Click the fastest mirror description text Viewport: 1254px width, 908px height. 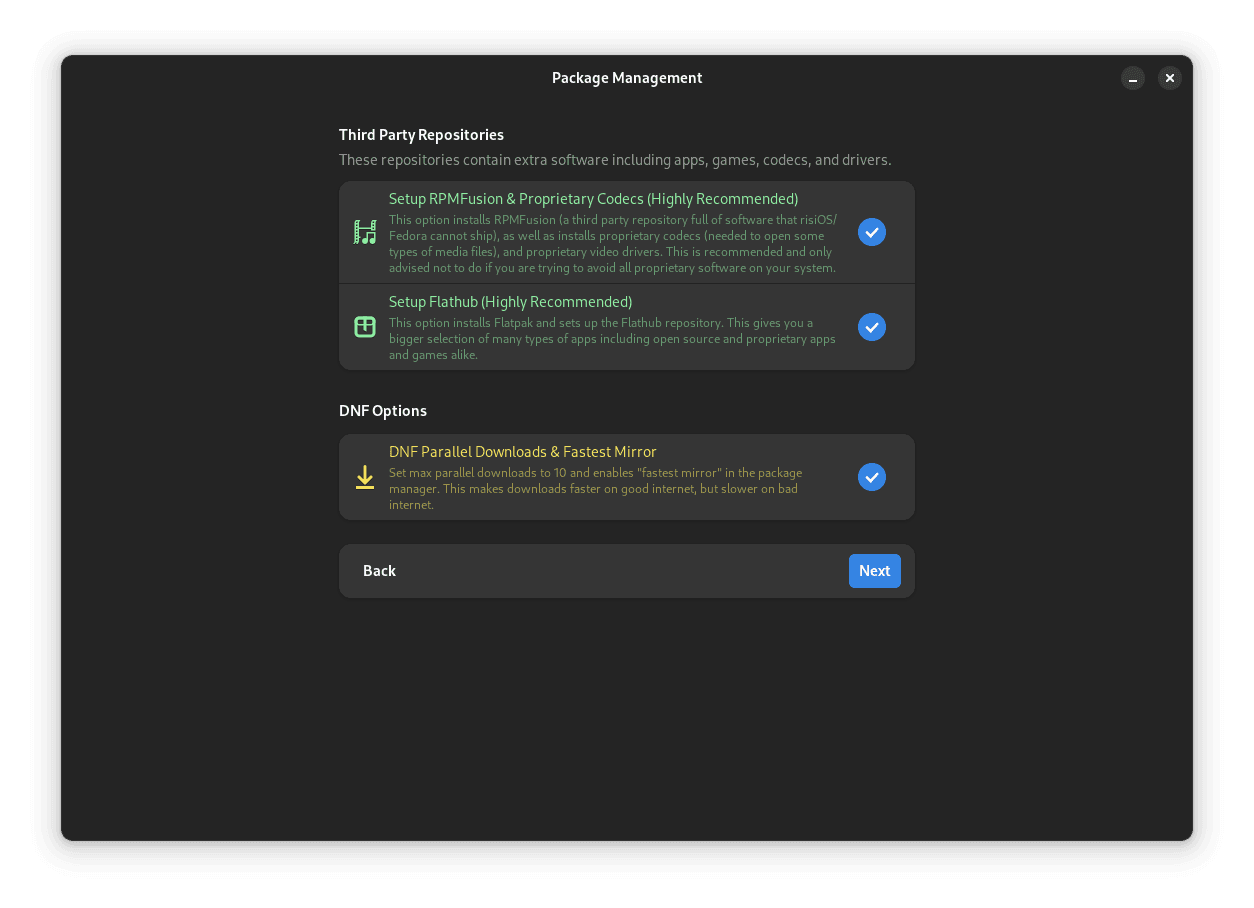pos(595,489)
